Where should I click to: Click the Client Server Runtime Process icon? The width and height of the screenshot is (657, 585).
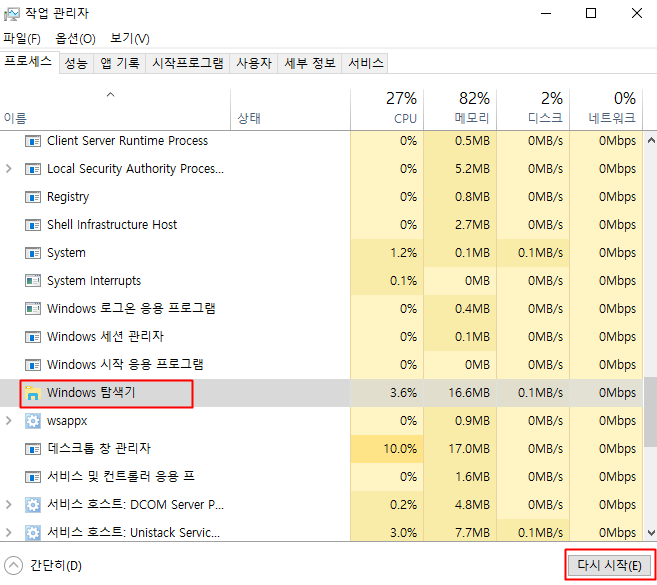pyautogui.click(x=33, y=141)
